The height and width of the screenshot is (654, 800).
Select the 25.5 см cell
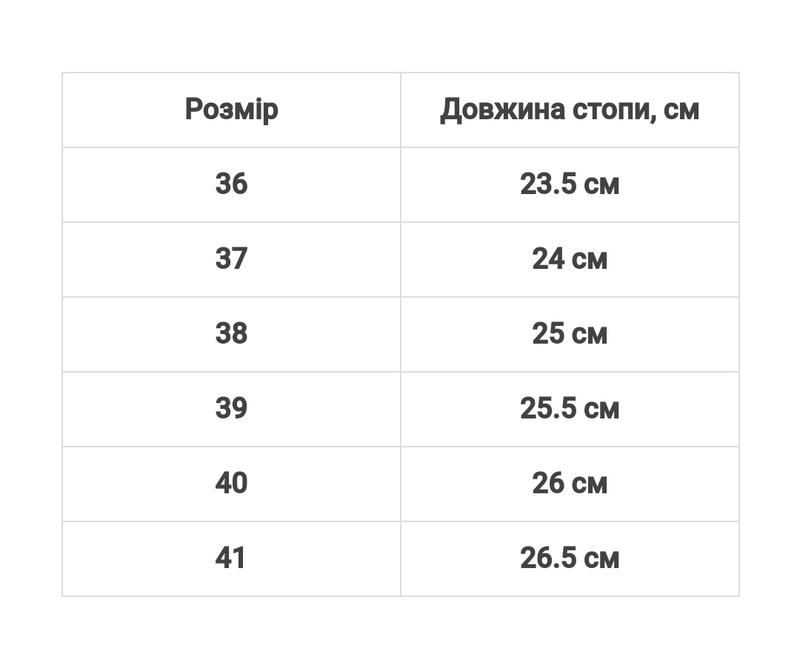click(x=569, y=408)
